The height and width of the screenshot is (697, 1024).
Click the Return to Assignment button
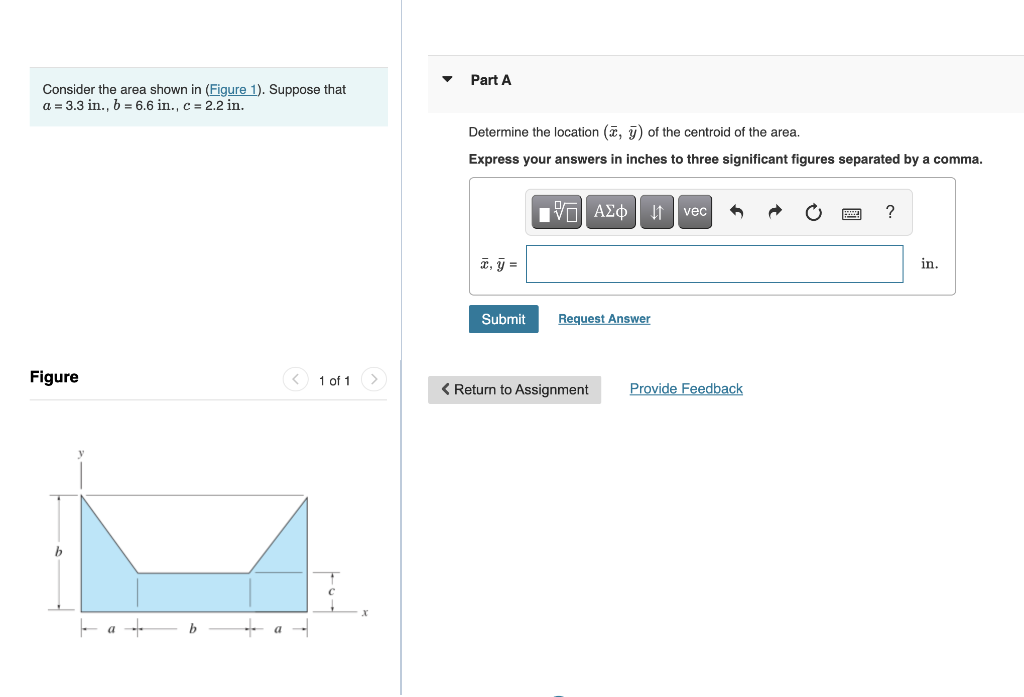pos(514,389)
